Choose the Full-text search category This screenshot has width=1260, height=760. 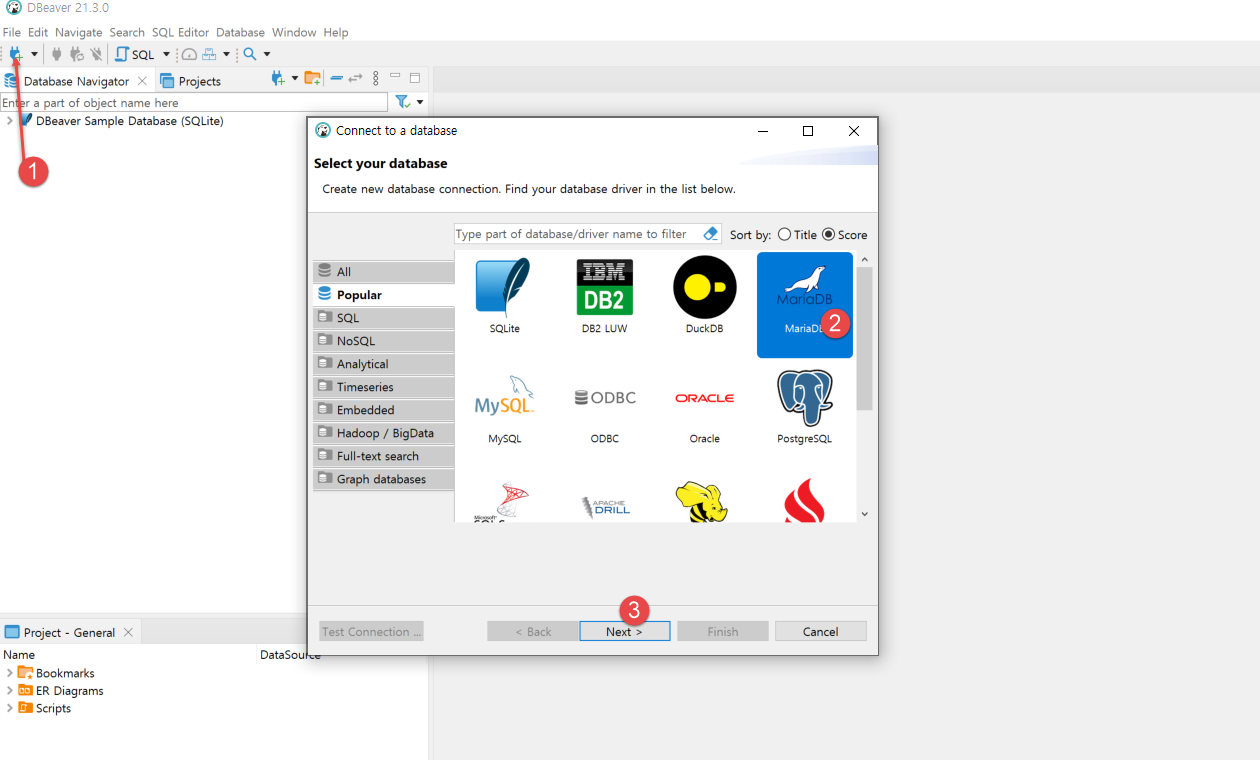[x=384, y=456]
